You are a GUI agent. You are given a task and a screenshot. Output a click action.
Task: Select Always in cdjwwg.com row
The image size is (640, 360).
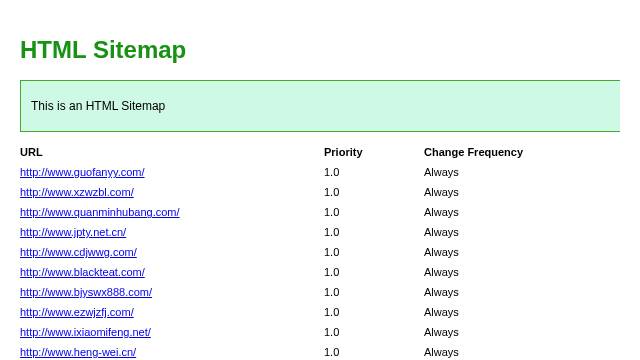[441, 252]
